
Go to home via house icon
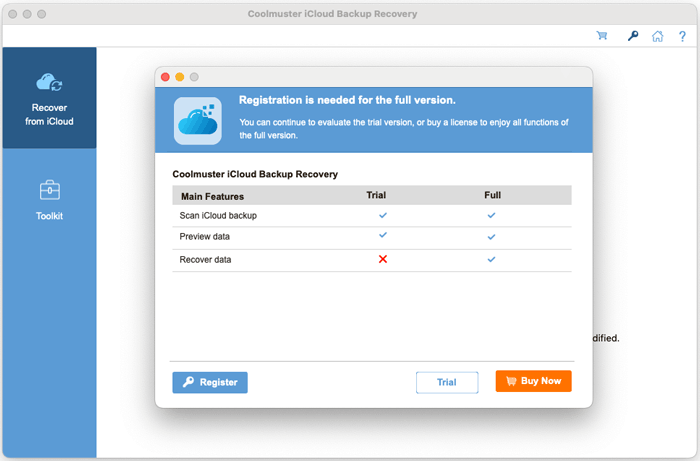(x=658, y=36)
